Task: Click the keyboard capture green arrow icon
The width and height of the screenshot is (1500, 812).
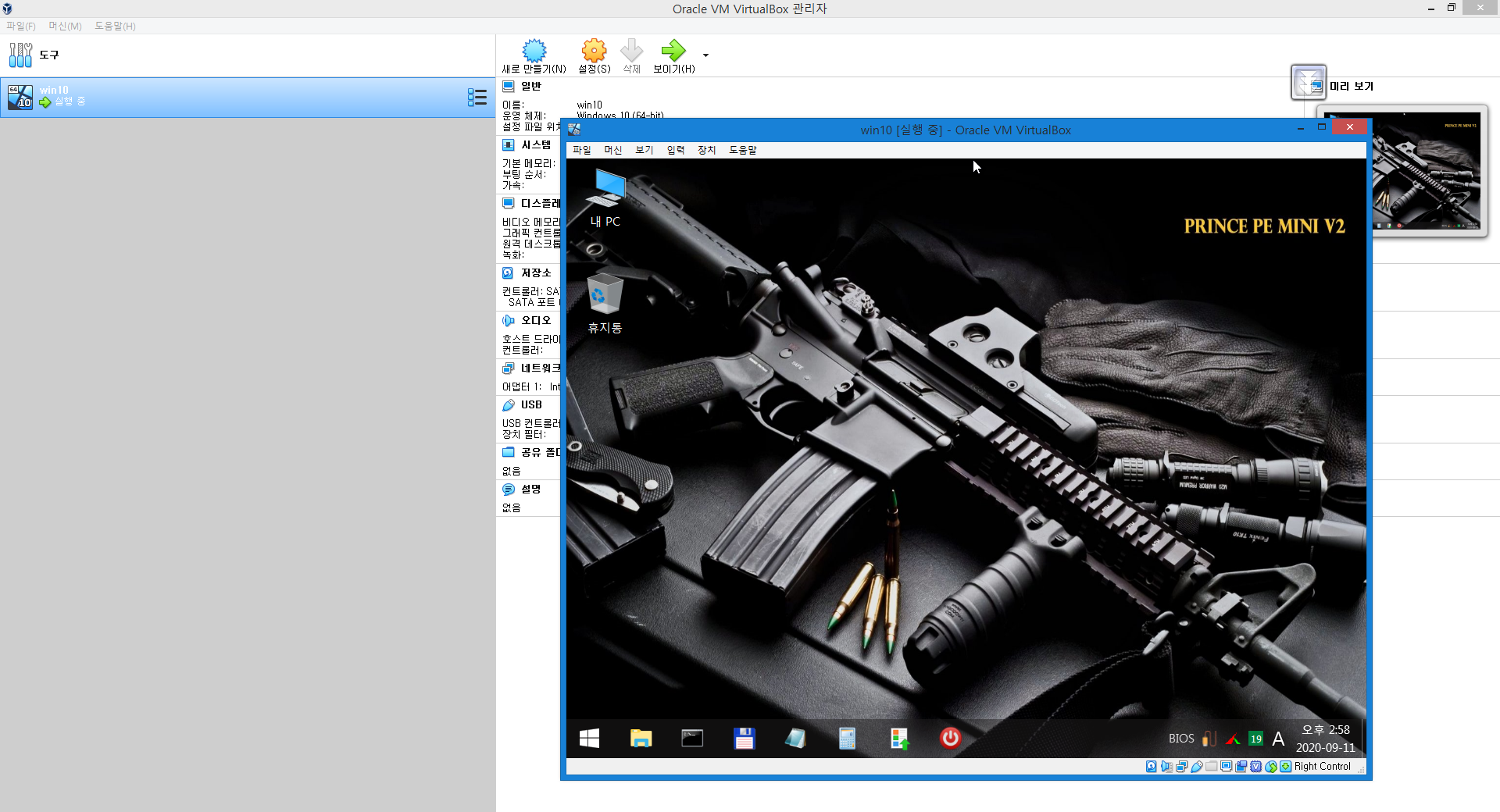Action: coord(1285,767)
